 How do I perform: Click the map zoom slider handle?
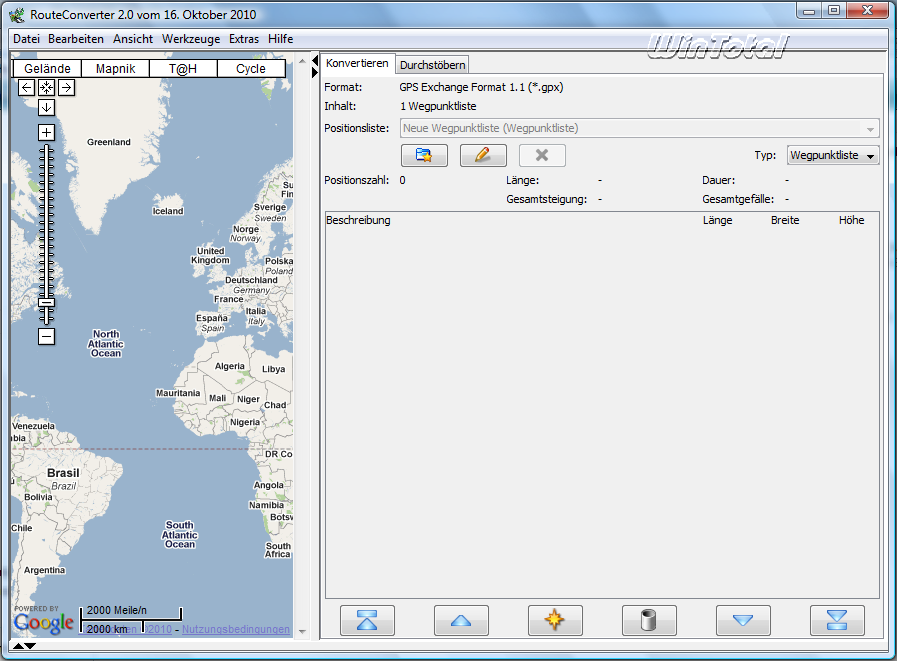[46, 302]
